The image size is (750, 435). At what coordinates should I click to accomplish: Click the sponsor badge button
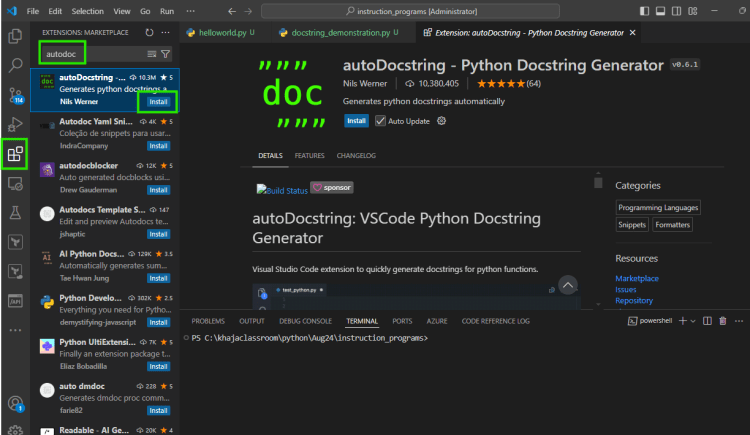pyautogui.click(x=332, y=188)
